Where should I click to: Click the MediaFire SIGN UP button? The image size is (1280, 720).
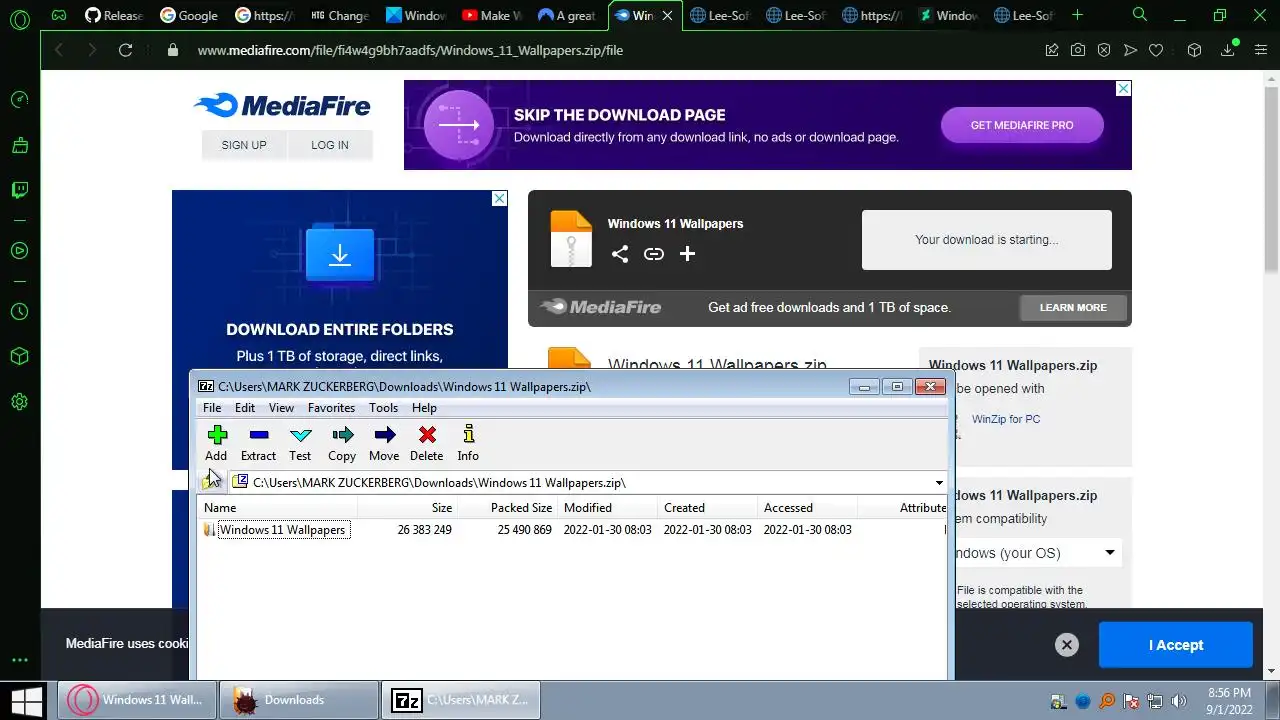[x=244, y=145]
